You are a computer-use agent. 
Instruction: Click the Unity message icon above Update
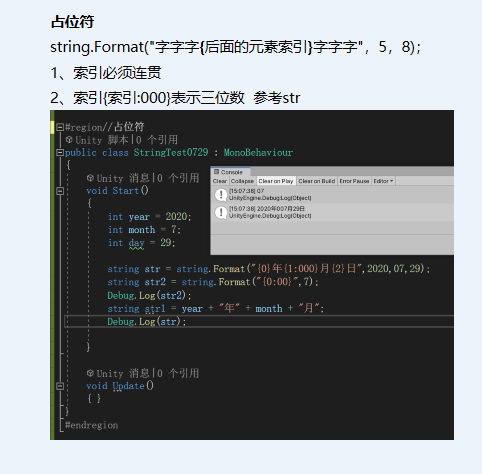pos(90,373)
